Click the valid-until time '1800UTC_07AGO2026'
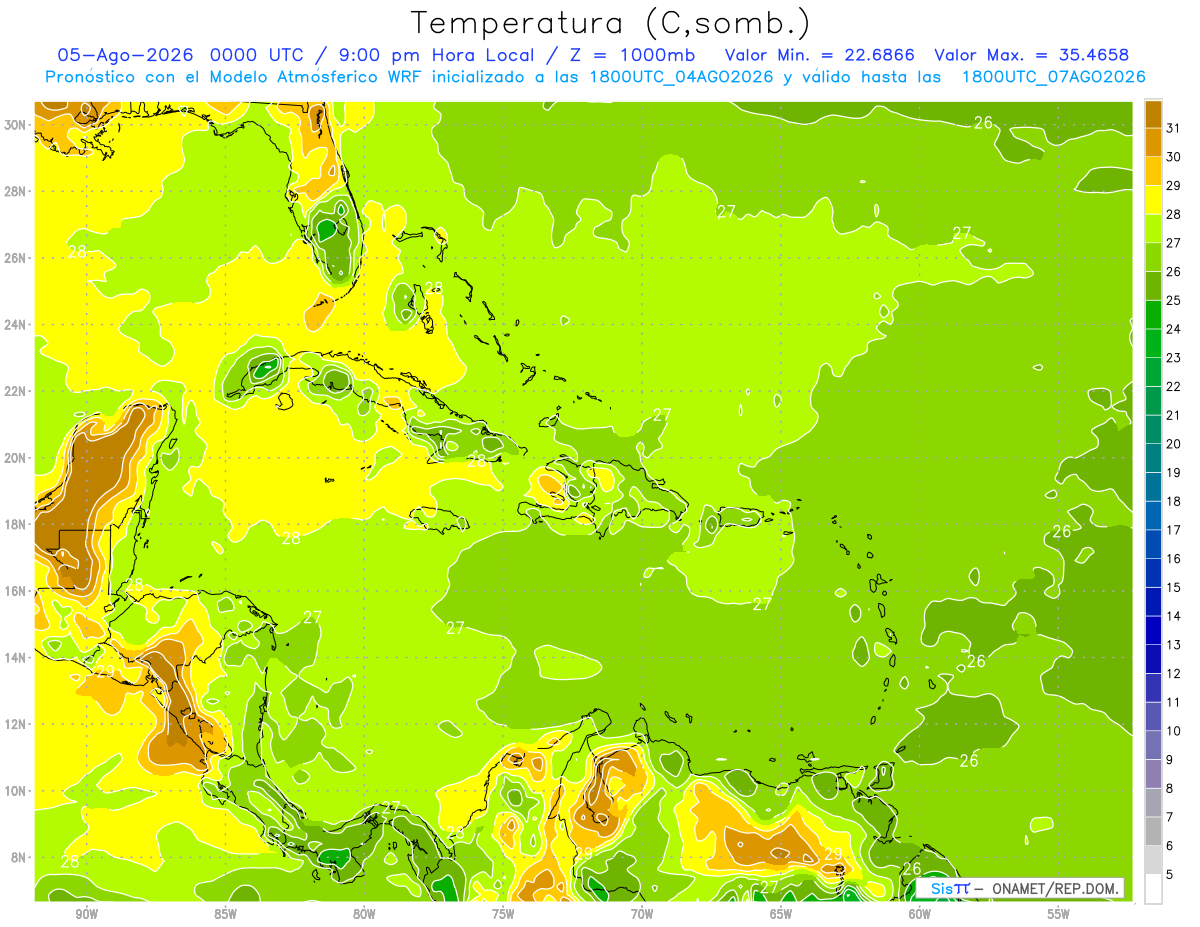This screenshot has height=927, width=1200. (x=1053, y=76)
